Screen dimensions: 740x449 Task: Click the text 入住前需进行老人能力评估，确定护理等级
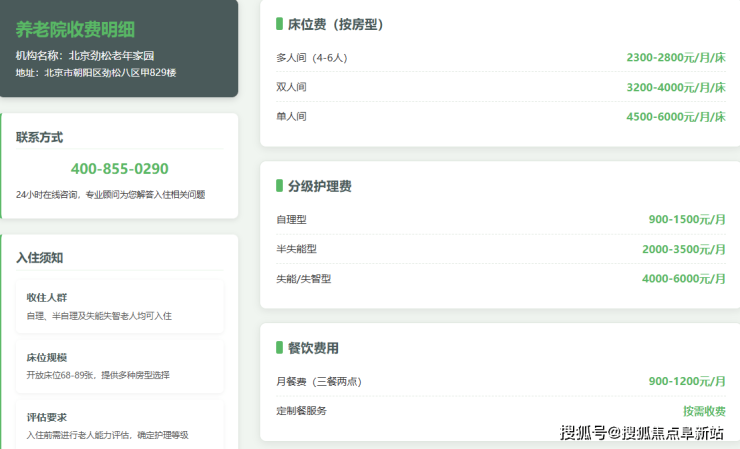[x=107, y=435]
